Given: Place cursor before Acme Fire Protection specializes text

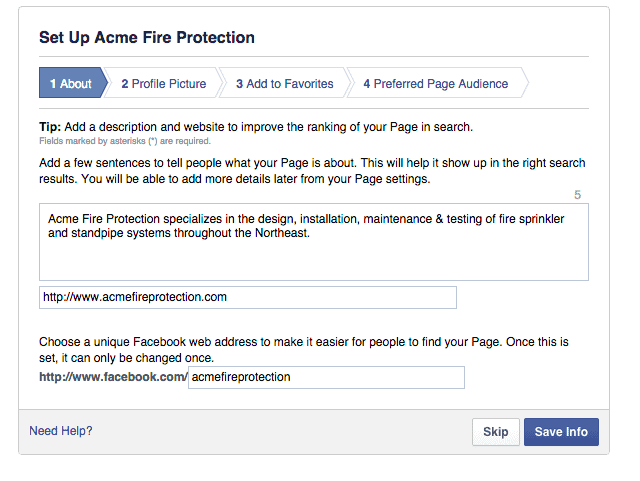Looking at the screenshot, I should coord(48,219).
